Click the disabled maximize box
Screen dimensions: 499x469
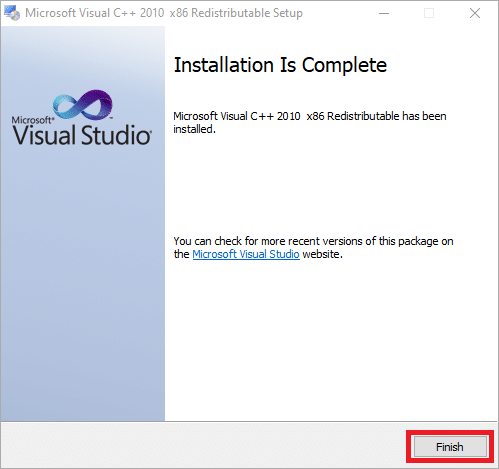coord(429,13)
